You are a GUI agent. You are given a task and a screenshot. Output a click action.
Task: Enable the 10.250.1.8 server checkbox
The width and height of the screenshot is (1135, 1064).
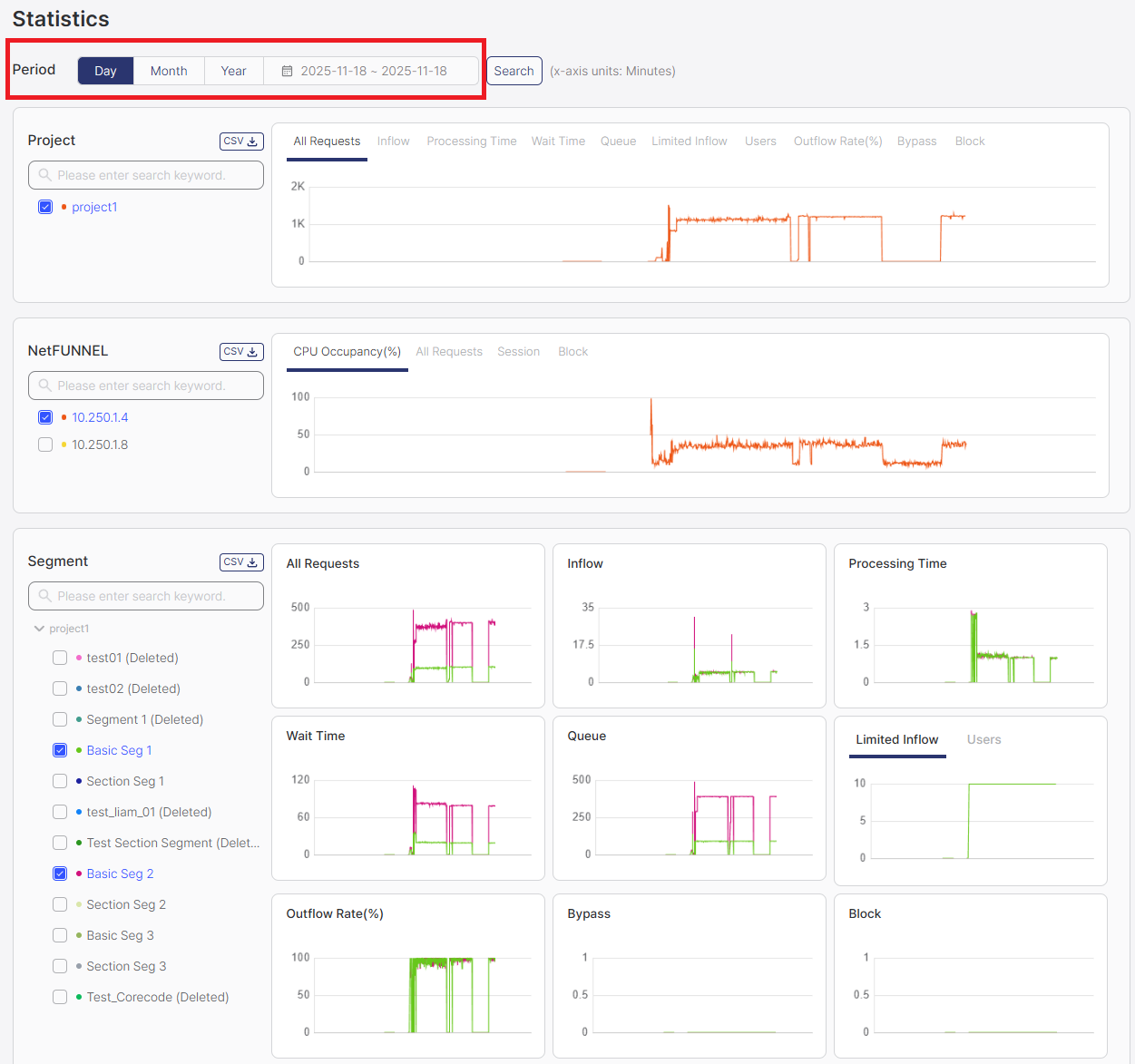45,444
